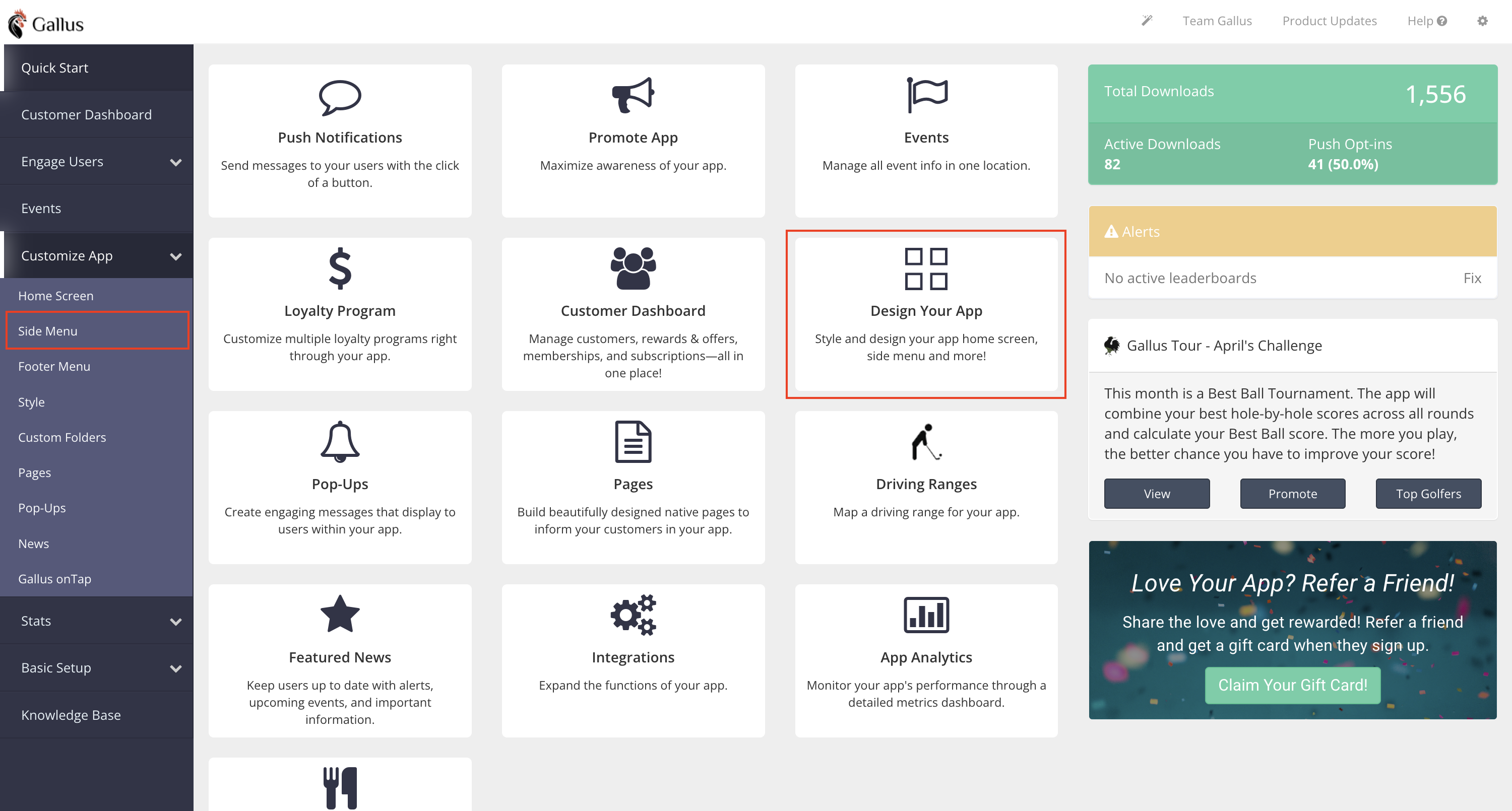The width and height of the screenshot is (1512, 811).
Task: Click the Fix link for leaderboards alert
Action: point(1472,278)
